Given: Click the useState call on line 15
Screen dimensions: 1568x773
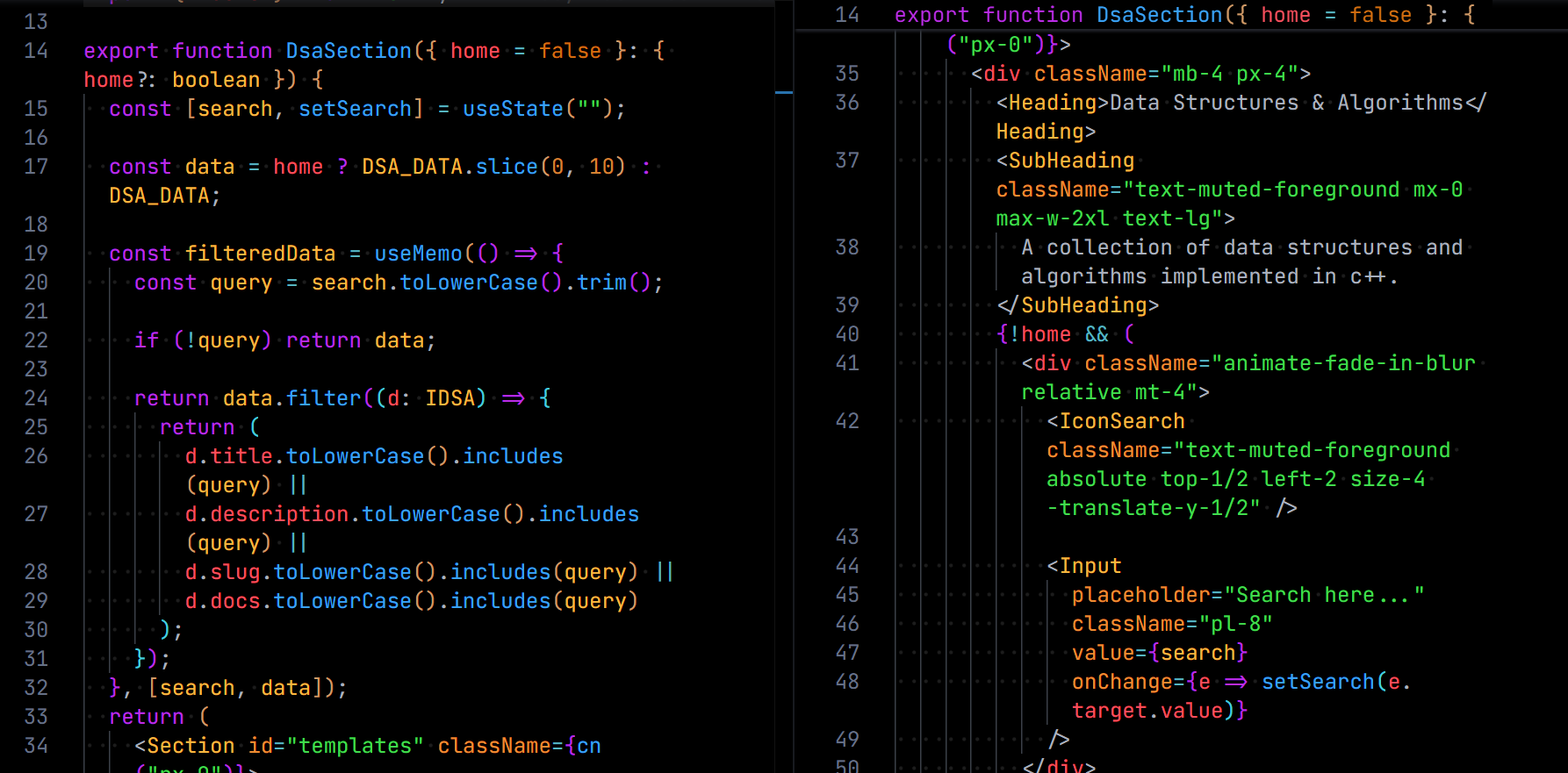Looking at the screenshot, I should click(x=514, y=109).
